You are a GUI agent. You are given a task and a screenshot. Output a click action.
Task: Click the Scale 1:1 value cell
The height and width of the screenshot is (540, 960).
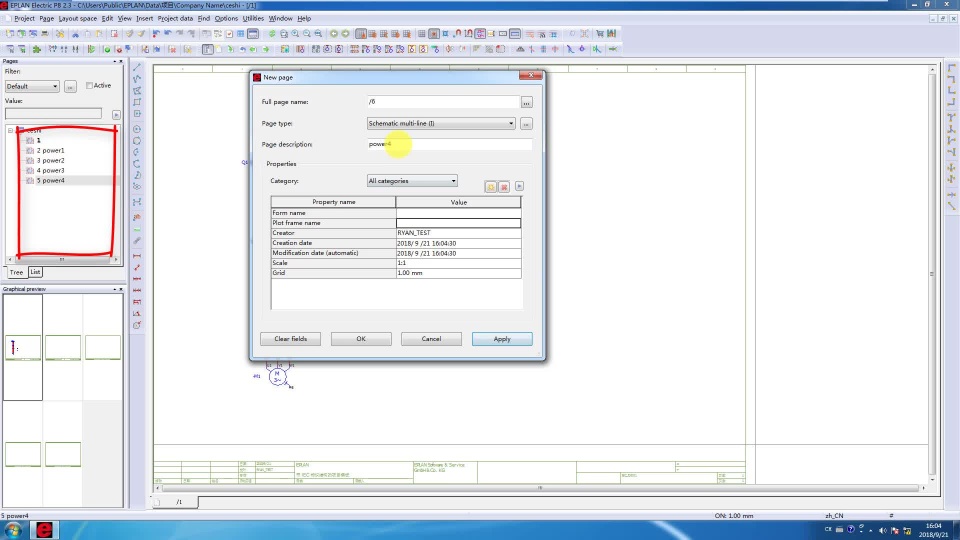tap(458, 263)
